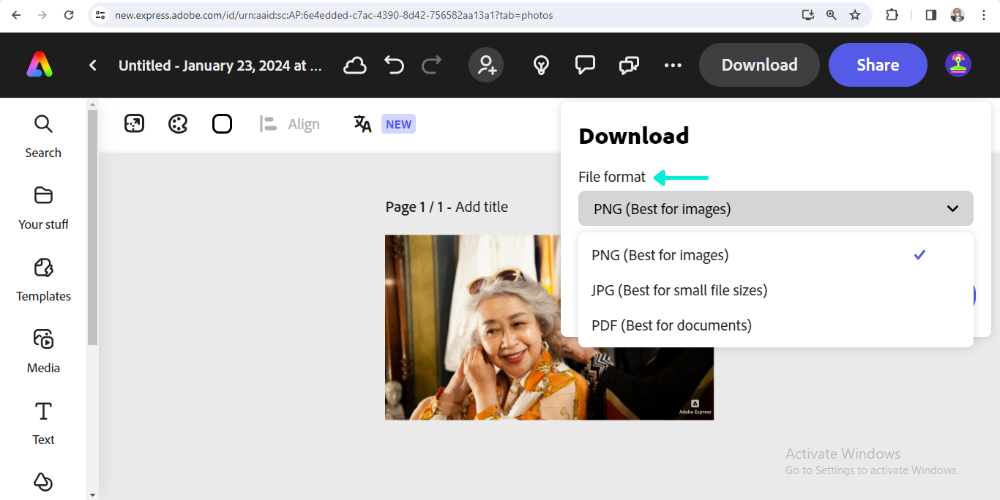Click the left sidebar scrollbar down arrow
1000x500 pixels.
tap(92, 494)
